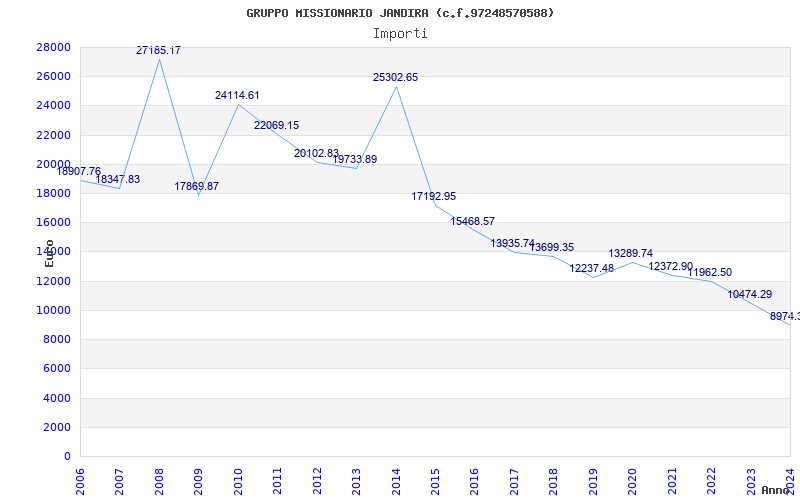The height and width of the screenshot is (500, 800).
Task: Click the 13699.35 data label
Action: click(x=552, y=247)
